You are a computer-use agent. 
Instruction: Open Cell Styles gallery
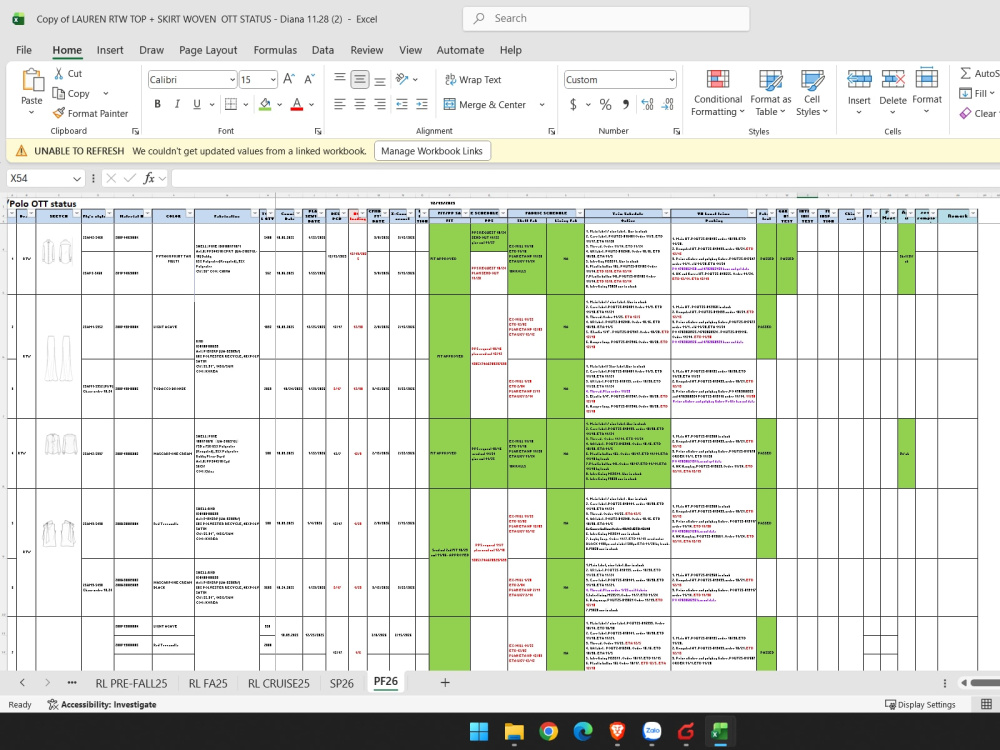[812, 94]
